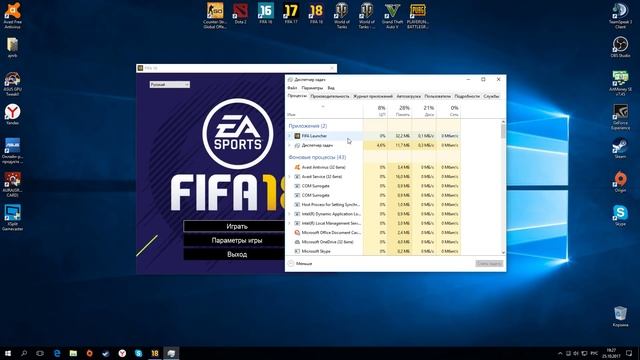Open the Файл menu in Task Manager

pyautogui.click(x=292, y=88)
